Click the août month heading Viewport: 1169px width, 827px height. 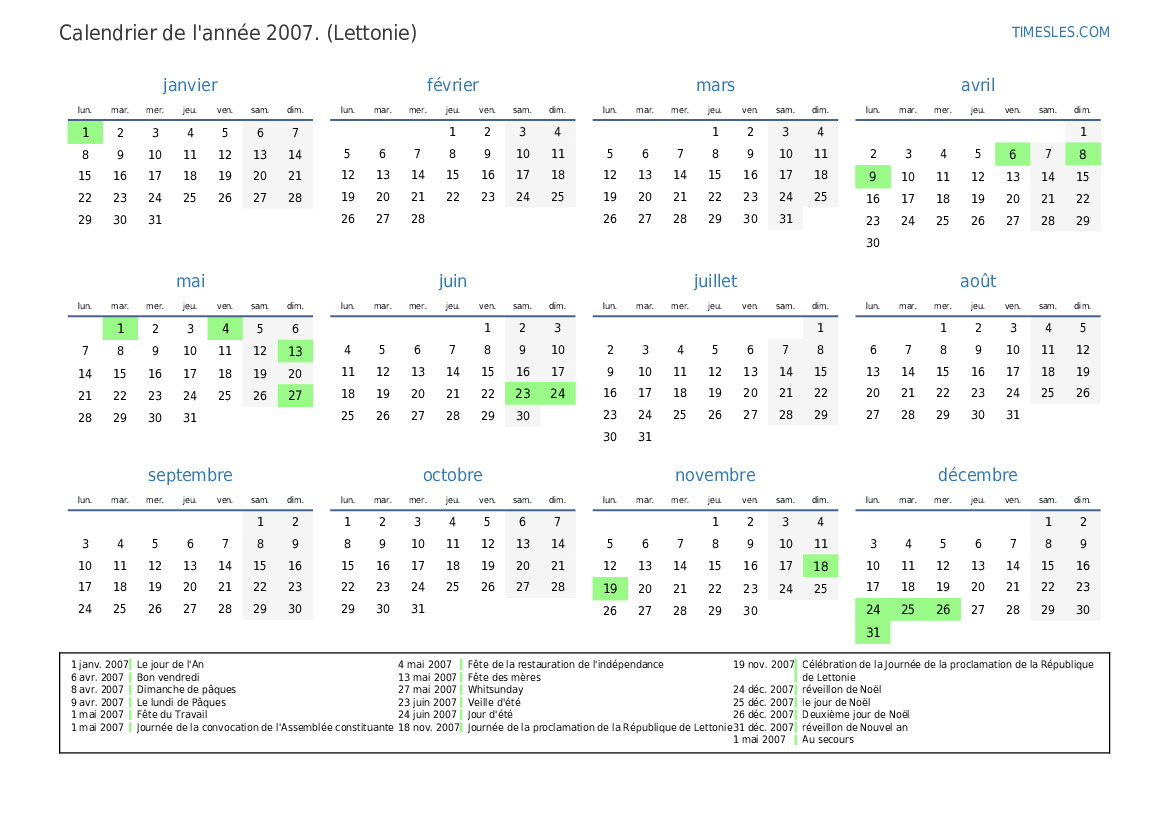pos(977,281)
